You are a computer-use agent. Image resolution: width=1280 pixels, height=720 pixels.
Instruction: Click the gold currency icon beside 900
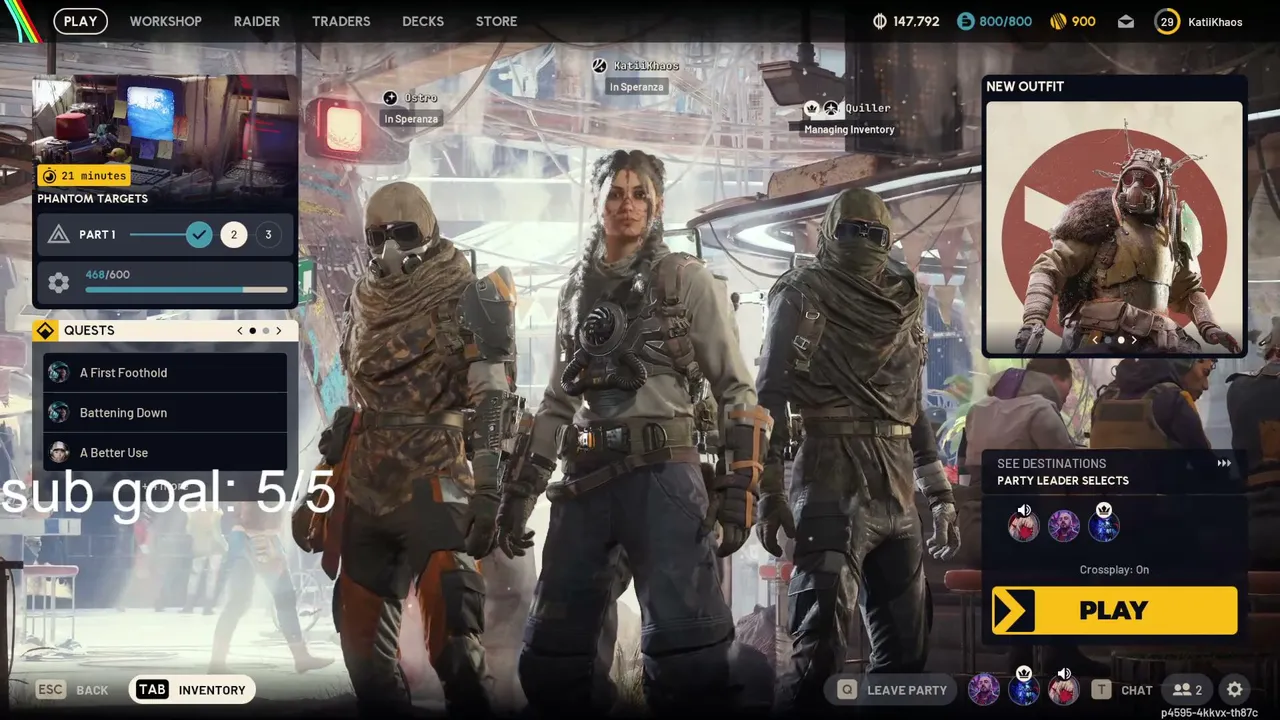1058,21
